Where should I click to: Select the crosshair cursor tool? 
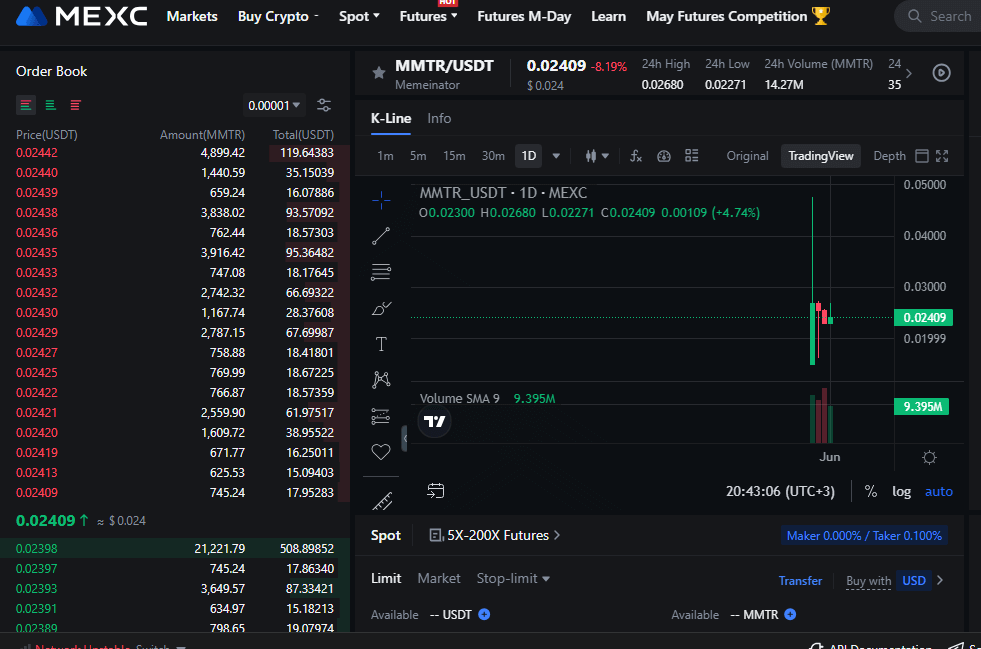pyautogui.click(x=381, y=200)
